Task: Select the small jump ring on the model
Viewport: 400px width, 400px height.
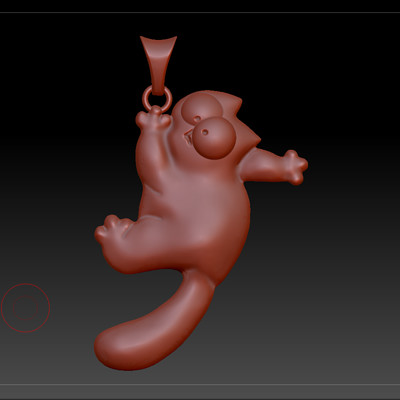Action: (x=157, y=99)
